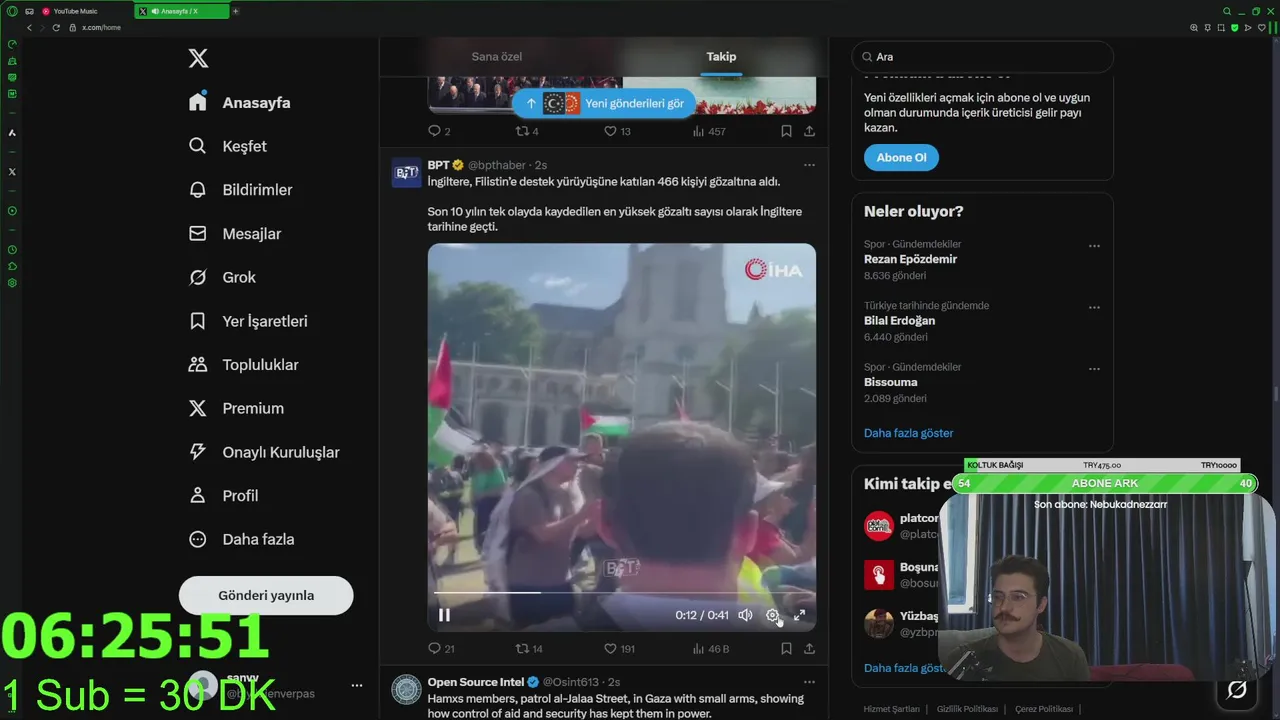Click the Ara search field
Image resolution: width=1280 pixels, height=720 pixels.
982,57
